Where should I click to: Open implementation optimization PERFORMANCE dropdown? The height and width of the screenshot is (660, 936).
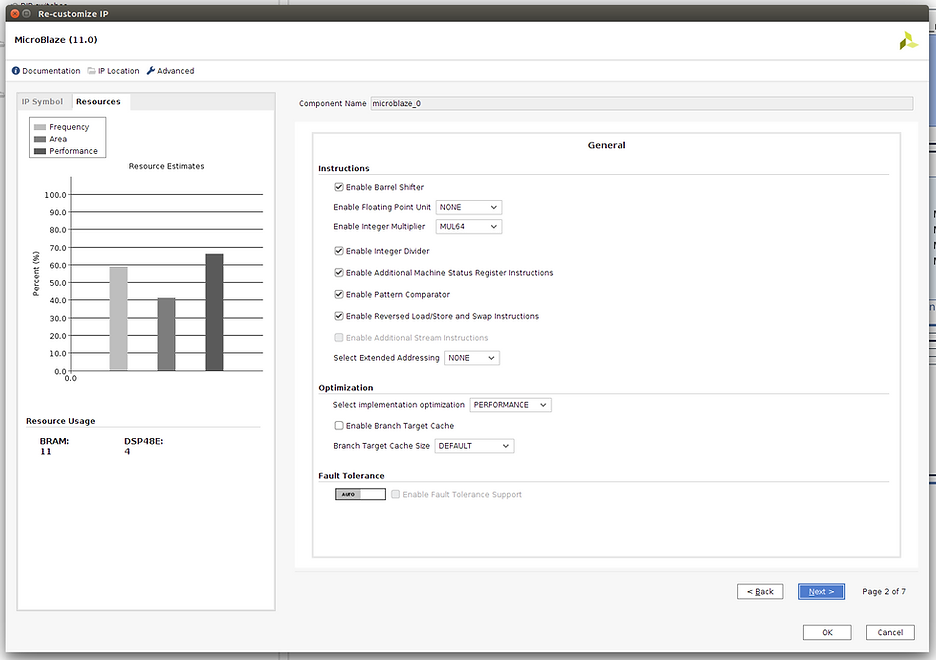coord(510,405)
